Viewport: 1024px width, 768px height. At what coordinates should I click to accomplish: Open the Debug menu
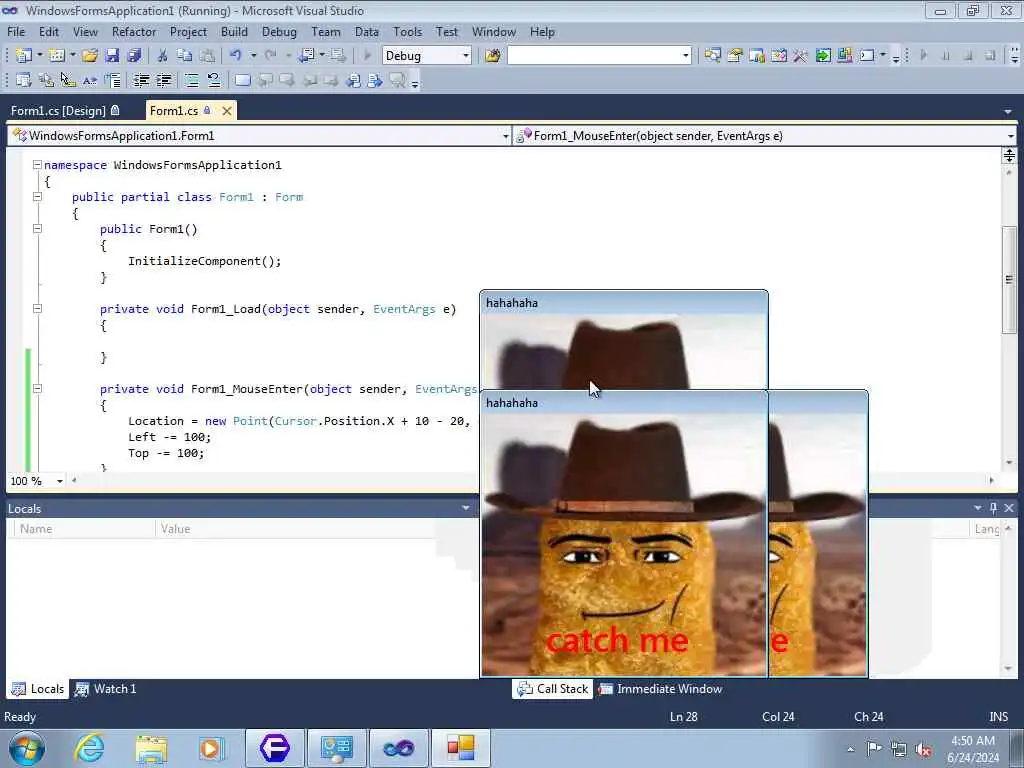[279, 31]
